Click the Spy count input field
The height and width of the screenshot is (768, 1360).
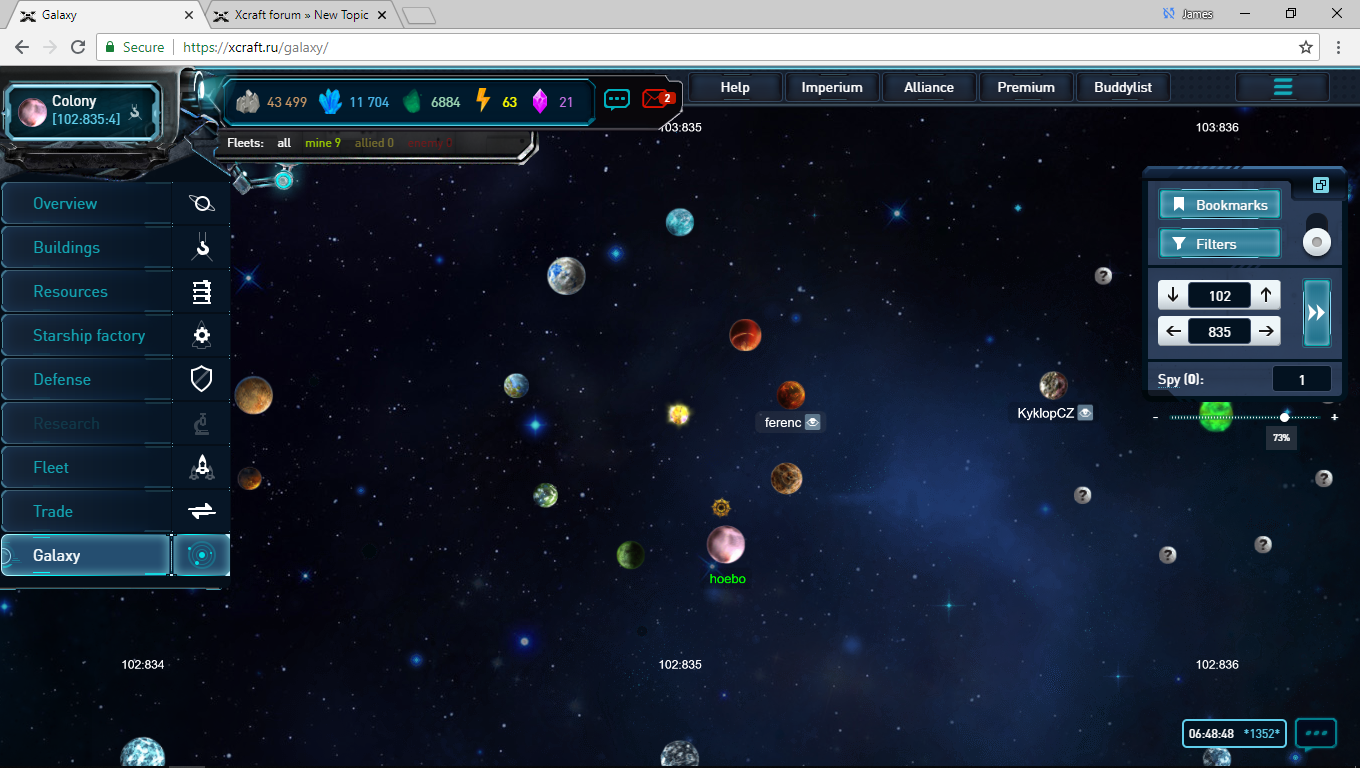tap(1301, 380)
